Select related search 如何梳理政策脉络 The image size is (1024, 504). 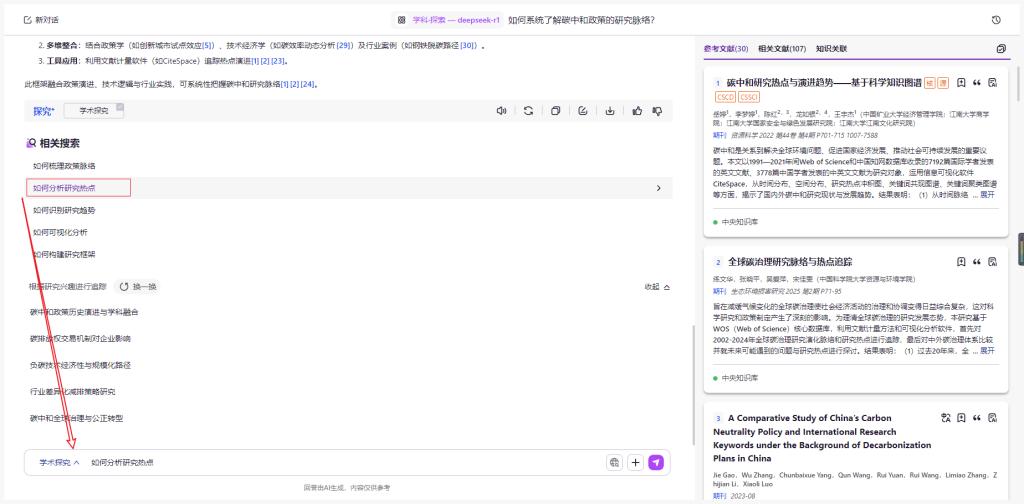click(65, 166)
